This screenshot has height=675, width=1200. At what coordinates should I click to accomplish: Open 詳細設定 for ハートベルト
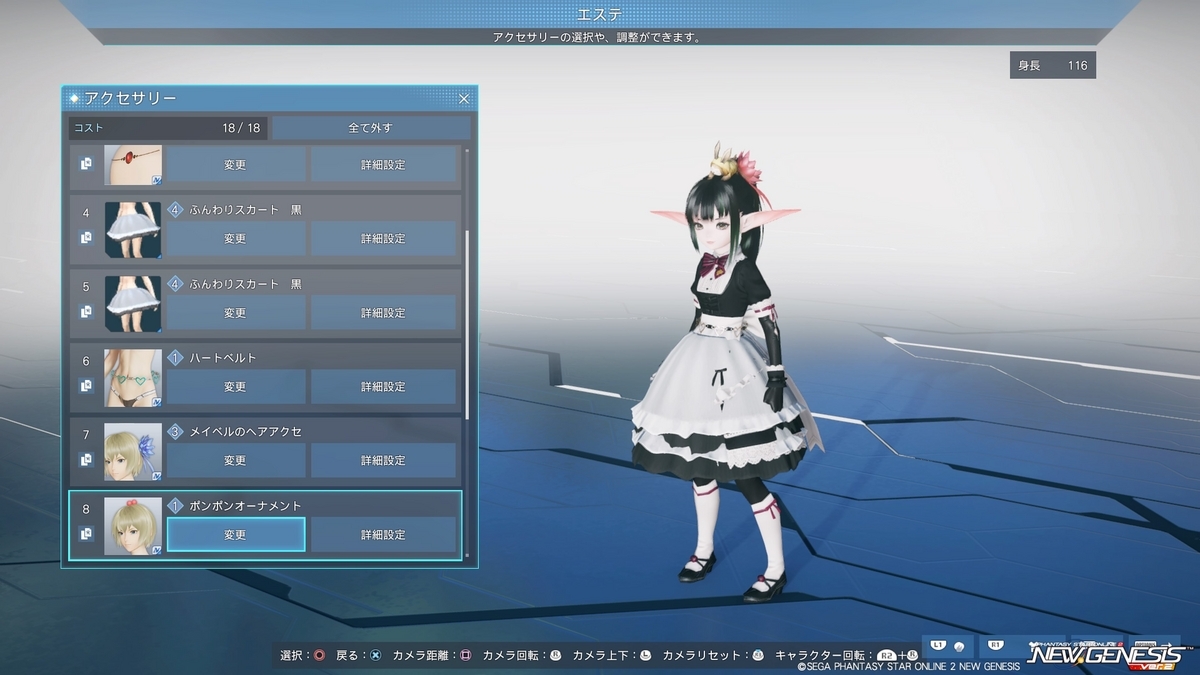(383, 387)
